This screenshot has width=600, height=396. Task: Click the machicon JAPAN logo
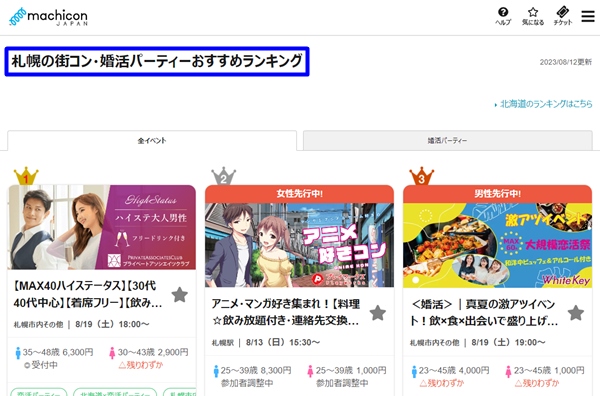click(x=49, y=17)
